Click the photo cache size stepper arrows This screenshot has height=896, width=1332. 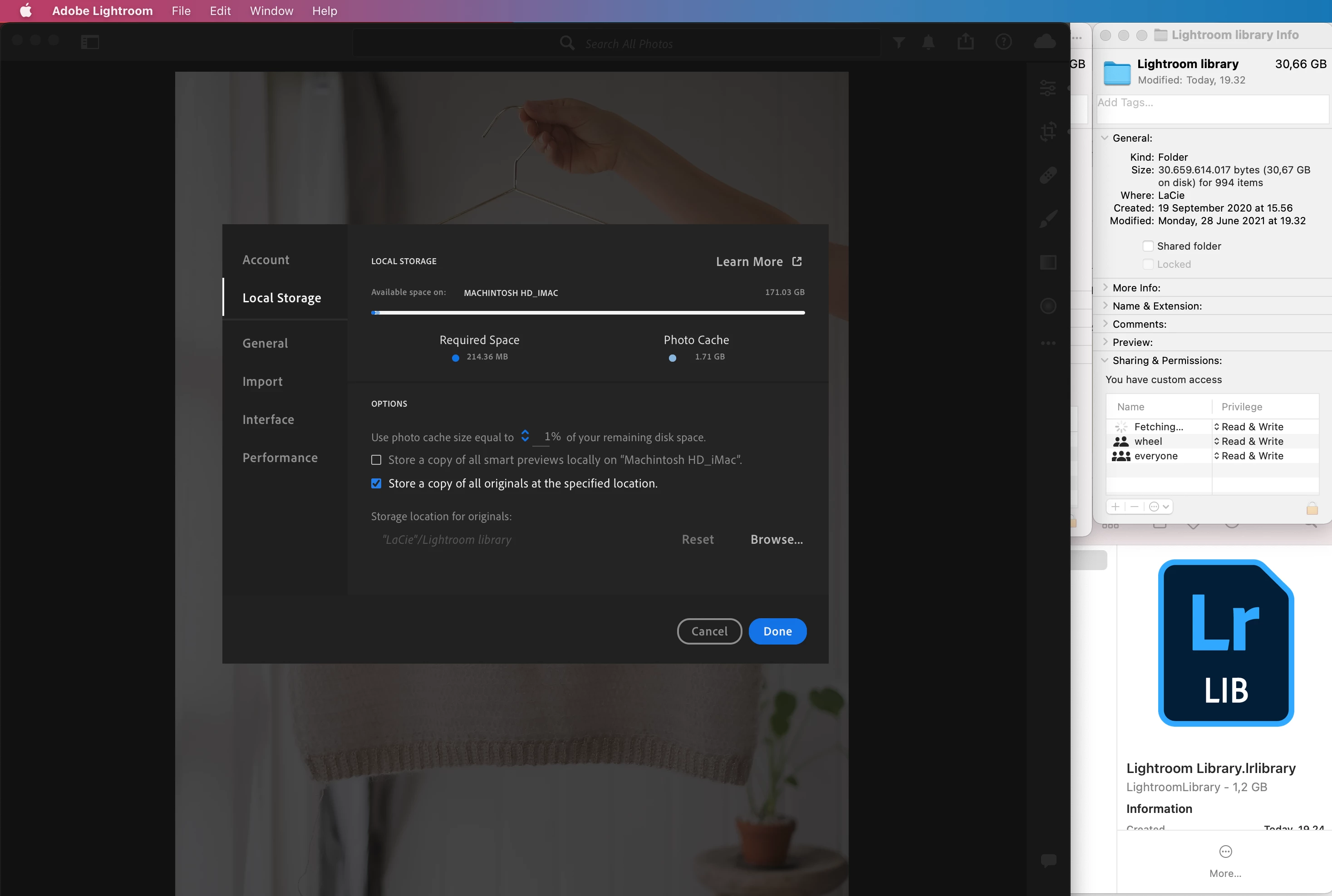pos(525,436)
